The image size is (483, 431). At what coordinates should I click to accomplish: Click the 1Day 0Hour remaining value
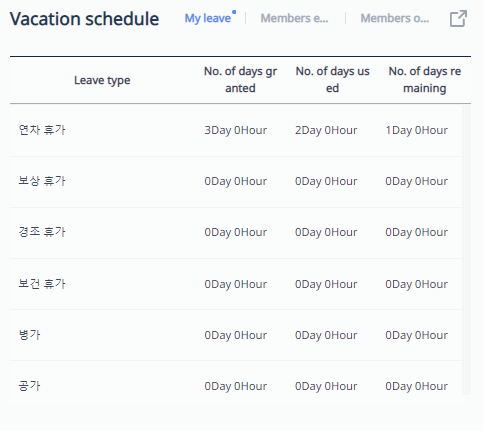click(417, 130)
